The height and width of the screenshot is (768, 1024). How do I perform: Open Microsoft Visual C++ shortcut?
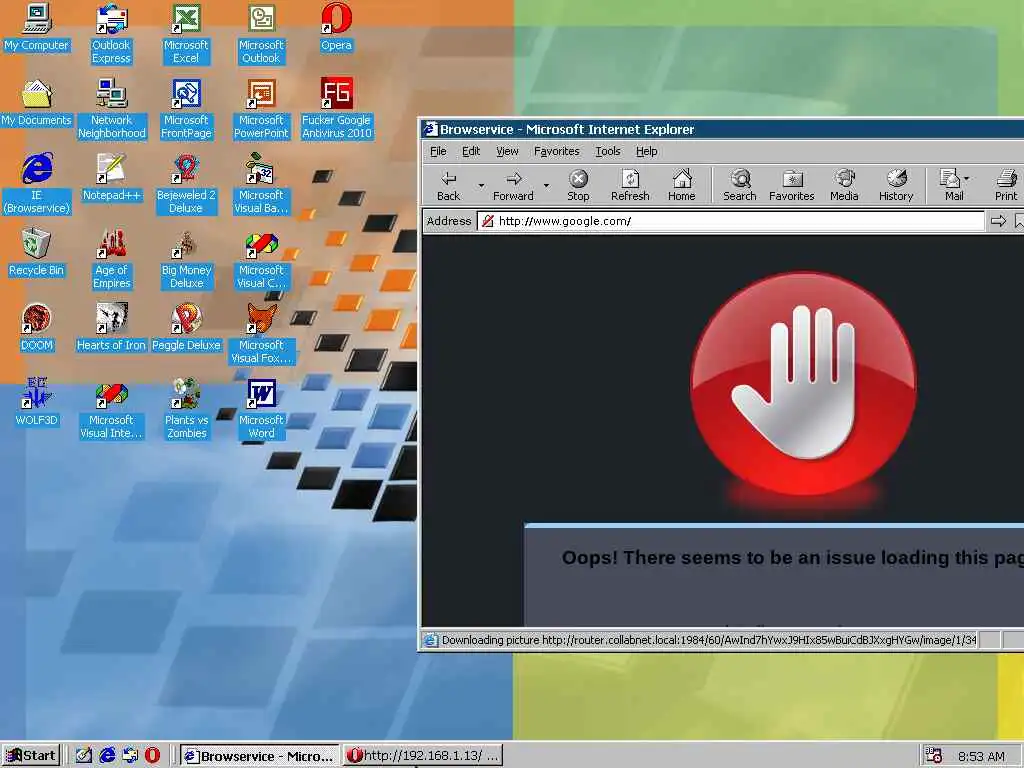pos(261,259)
